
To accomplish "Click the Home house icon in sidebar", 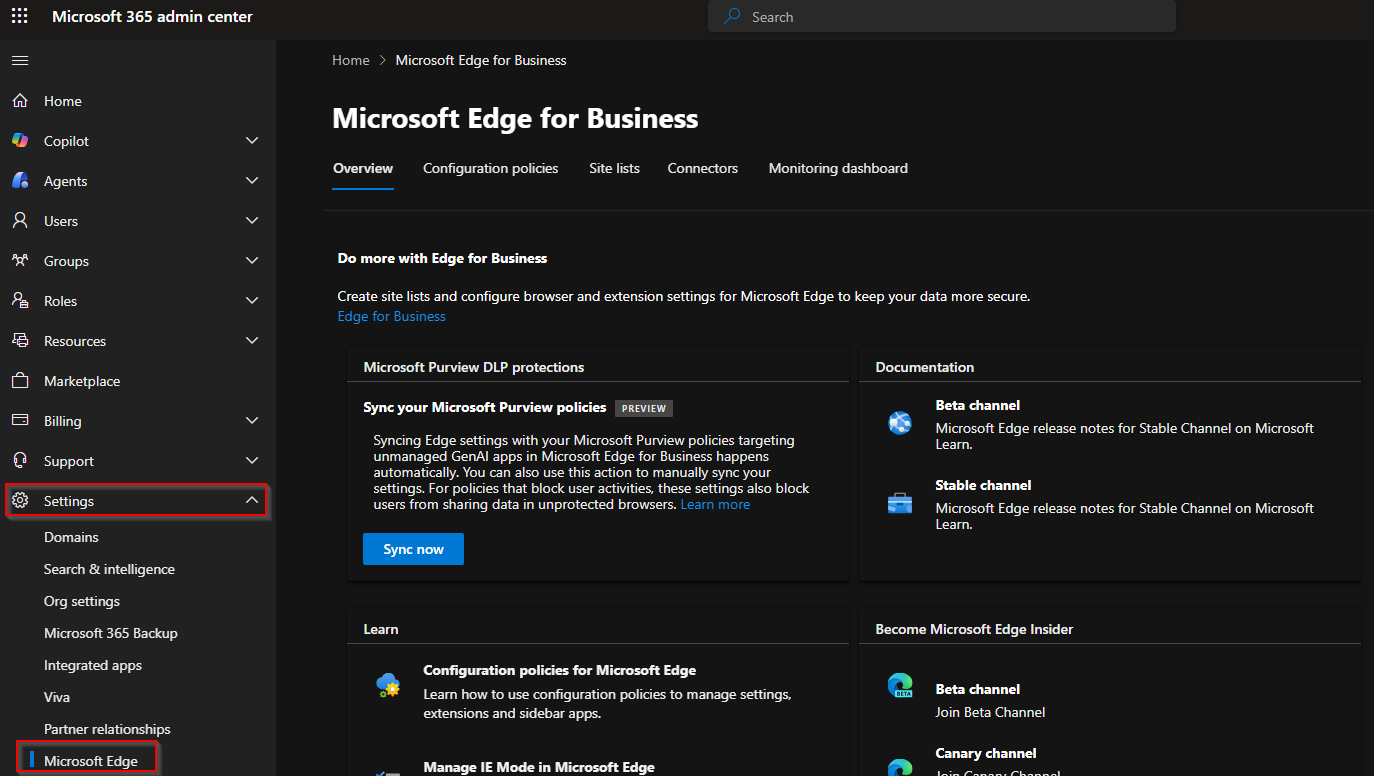I will 20,101.
